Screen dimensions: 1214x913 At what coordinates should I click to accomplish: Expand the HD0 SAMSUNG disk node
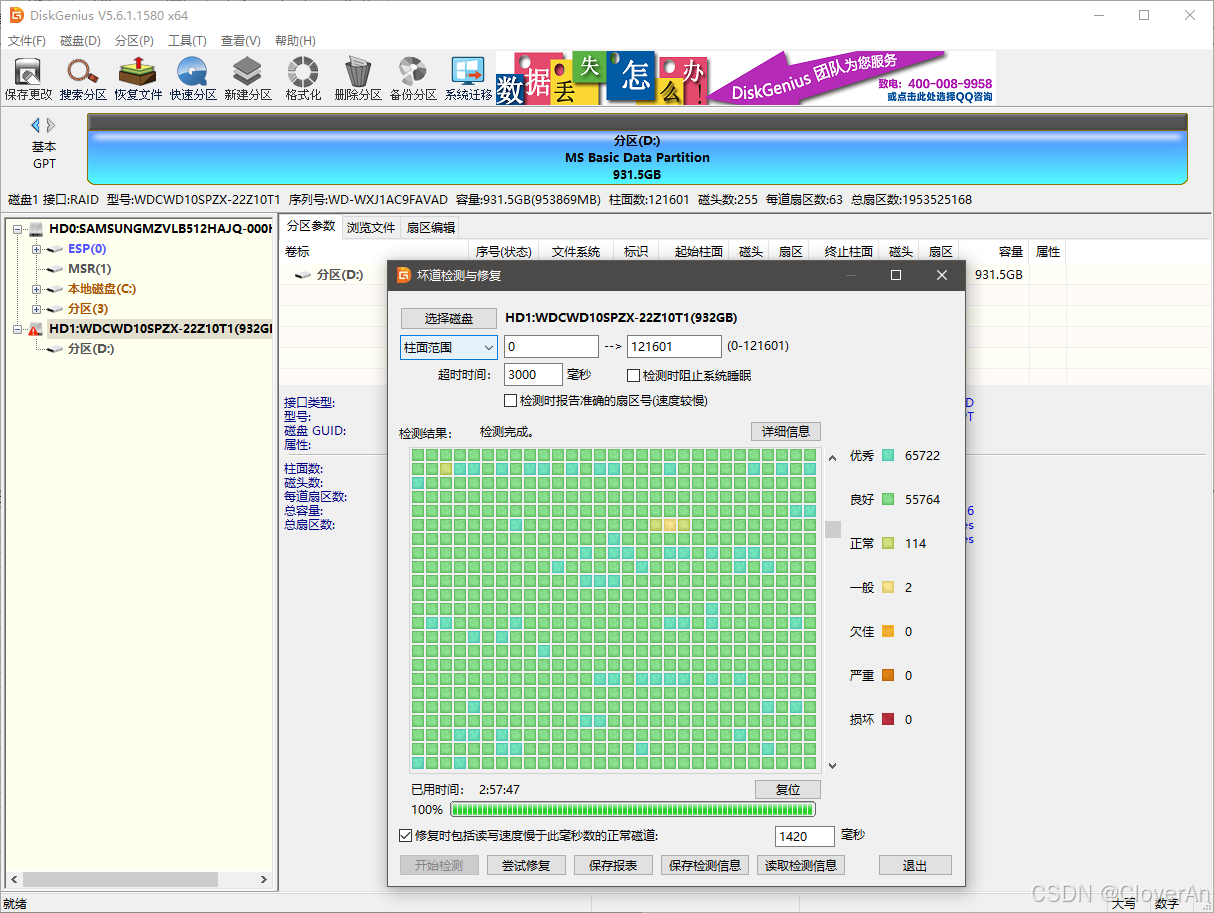click(18, 229)
